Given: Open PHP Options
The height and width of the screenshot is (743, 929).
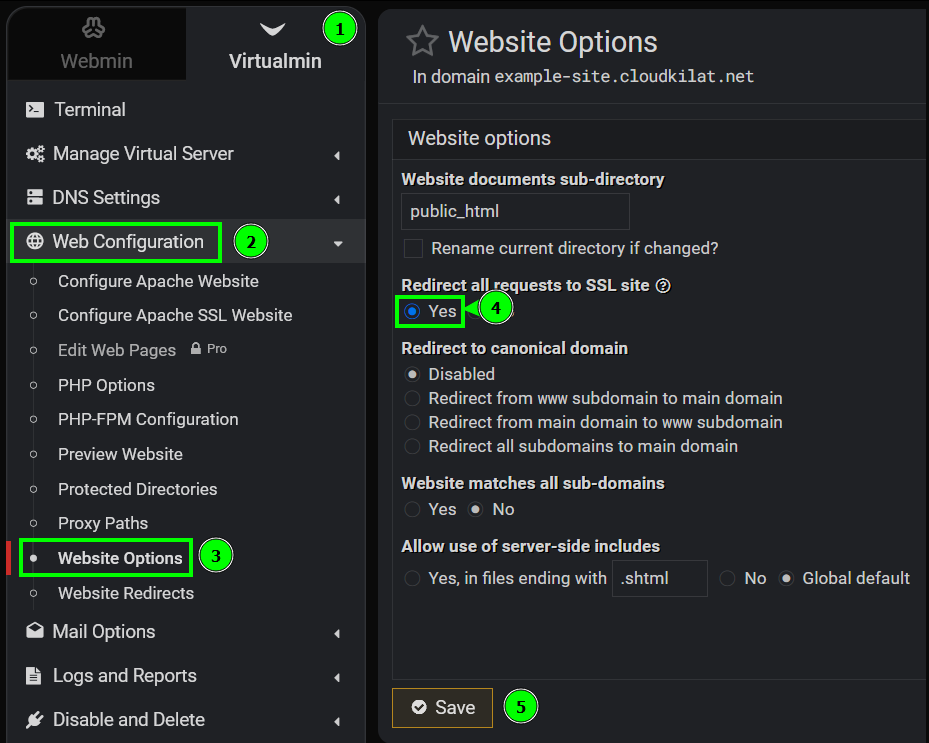Looking at the screenshot, I should 106,385.
